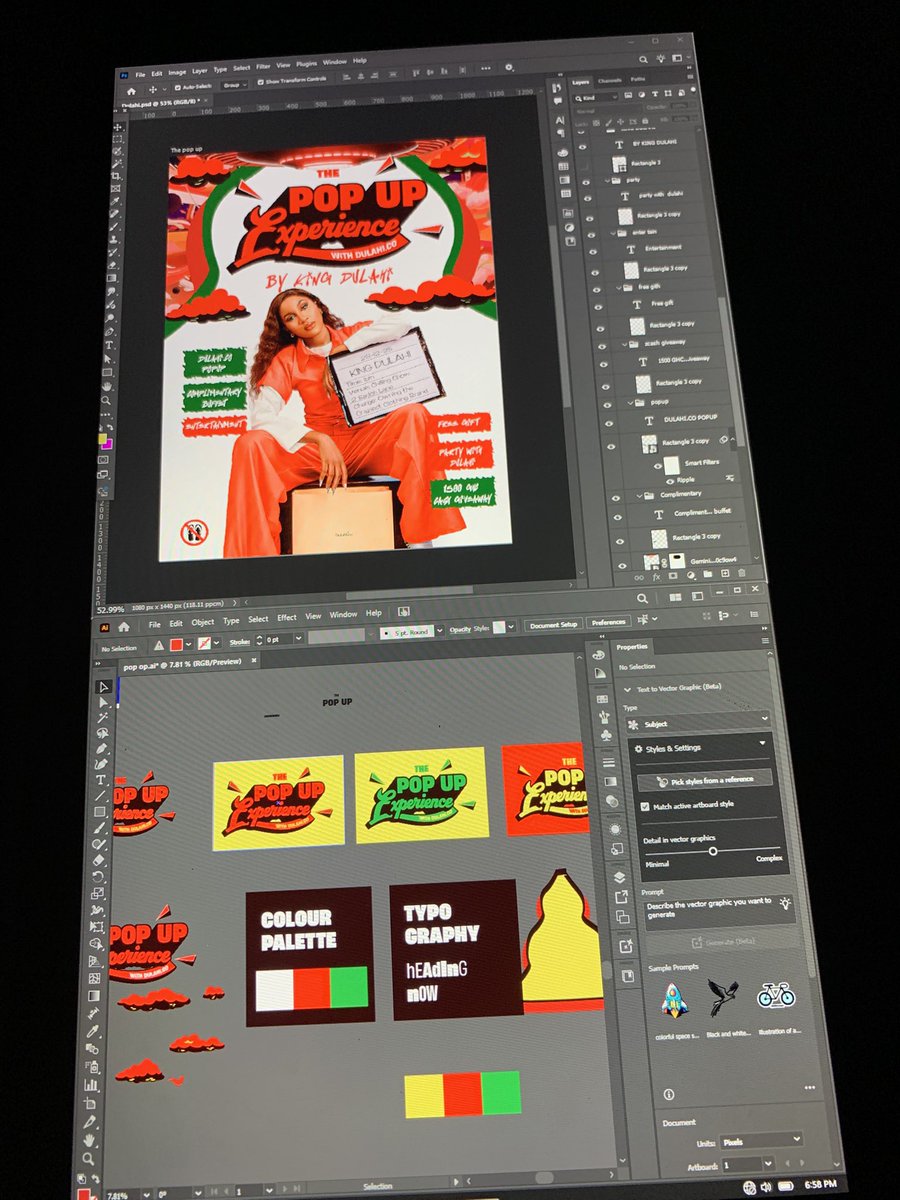Create a new group folder icon
Viewport: 900px width, 1200px height.
708,576
